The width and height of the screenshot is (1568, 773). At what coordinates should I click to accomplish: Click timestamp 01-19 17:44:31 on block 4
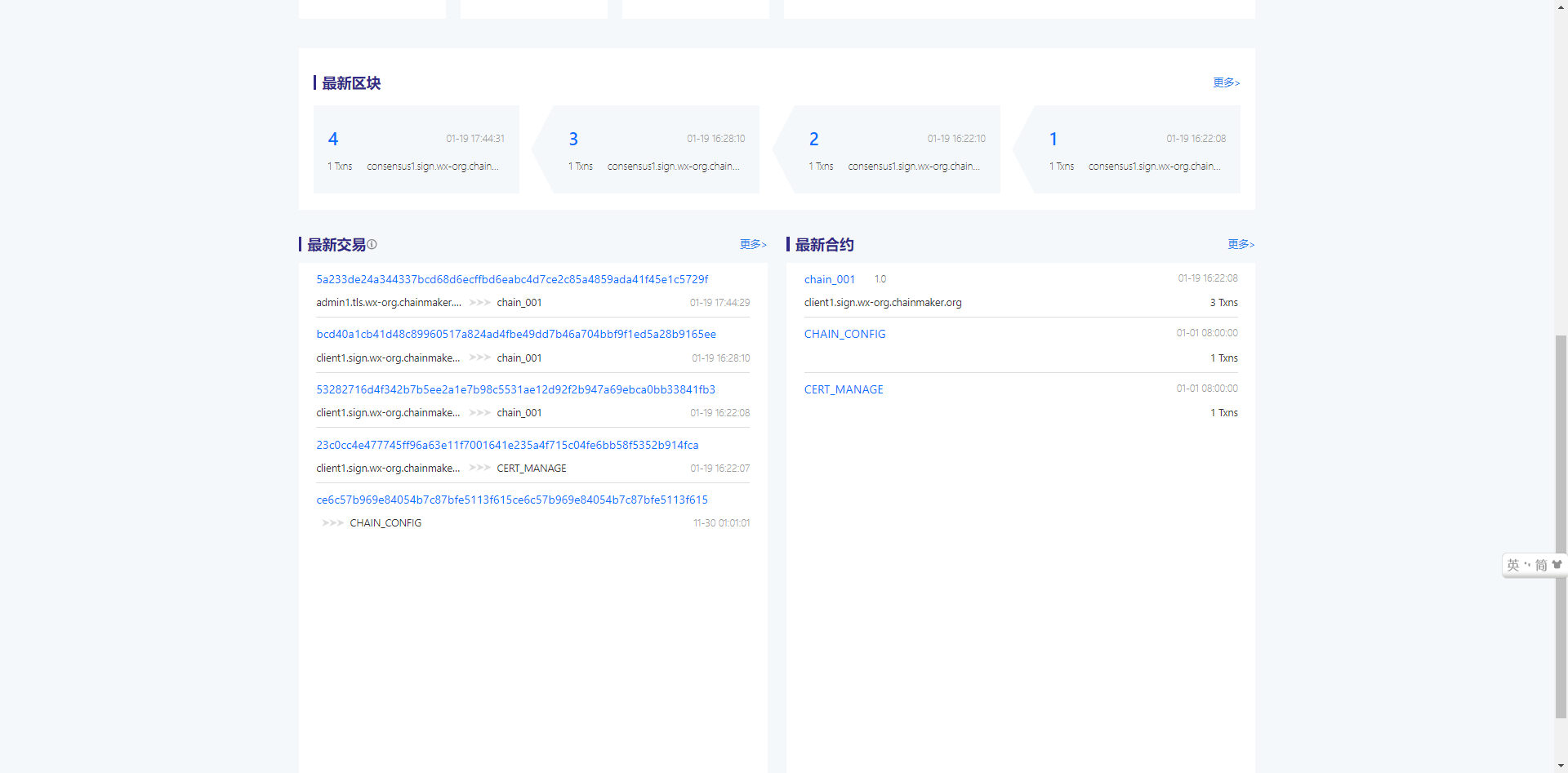475,139
